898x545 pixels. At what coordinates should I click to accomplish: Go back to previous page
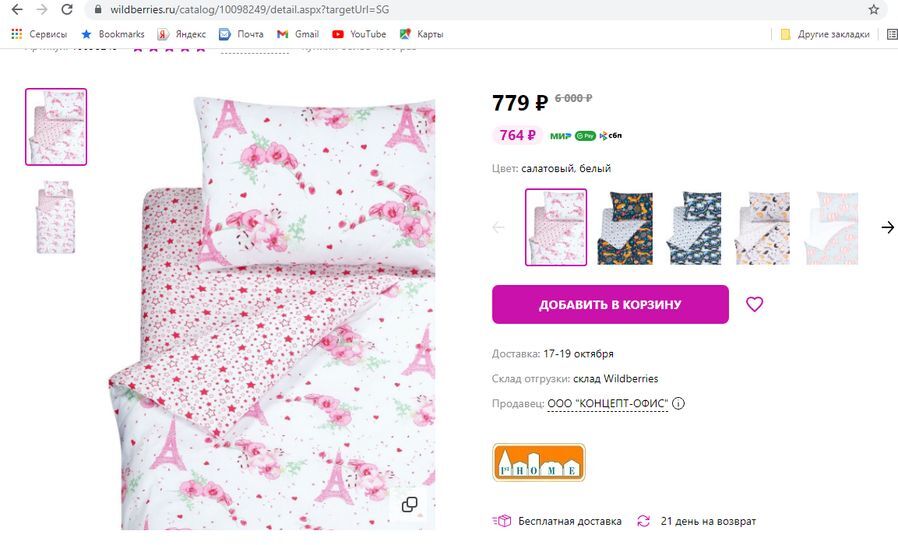16,10
